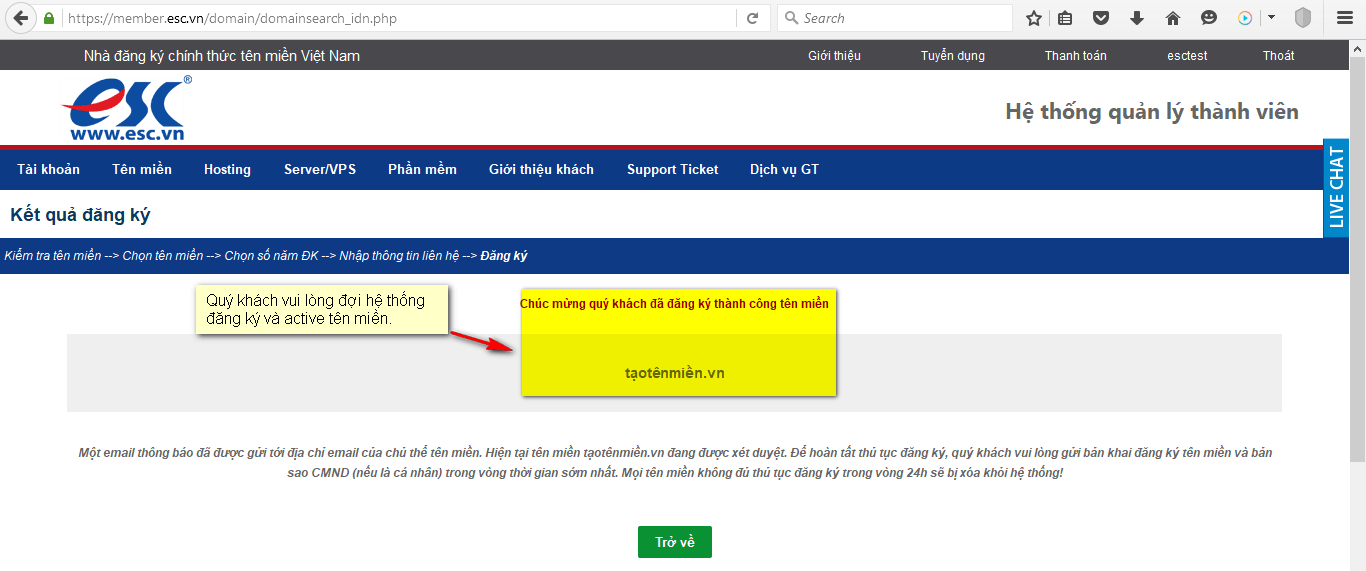
Task: Open the Phần mềm menu
Action: pyautogui.click(x=422, y=169)
